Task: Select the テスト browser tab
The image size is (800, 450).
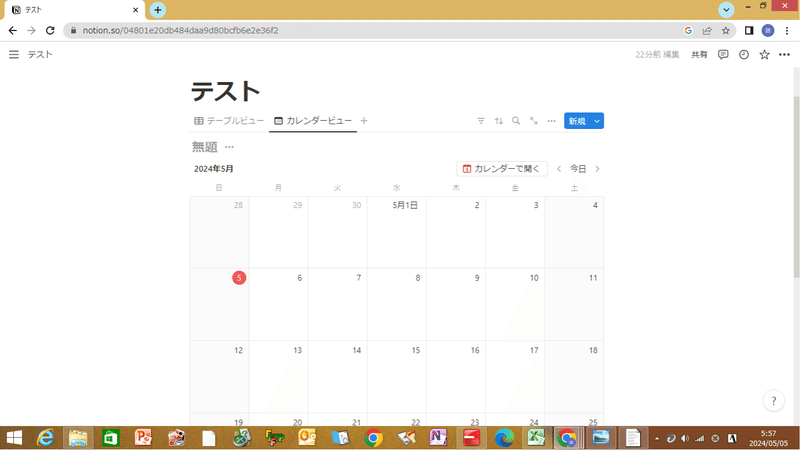Action: (74, 10)
